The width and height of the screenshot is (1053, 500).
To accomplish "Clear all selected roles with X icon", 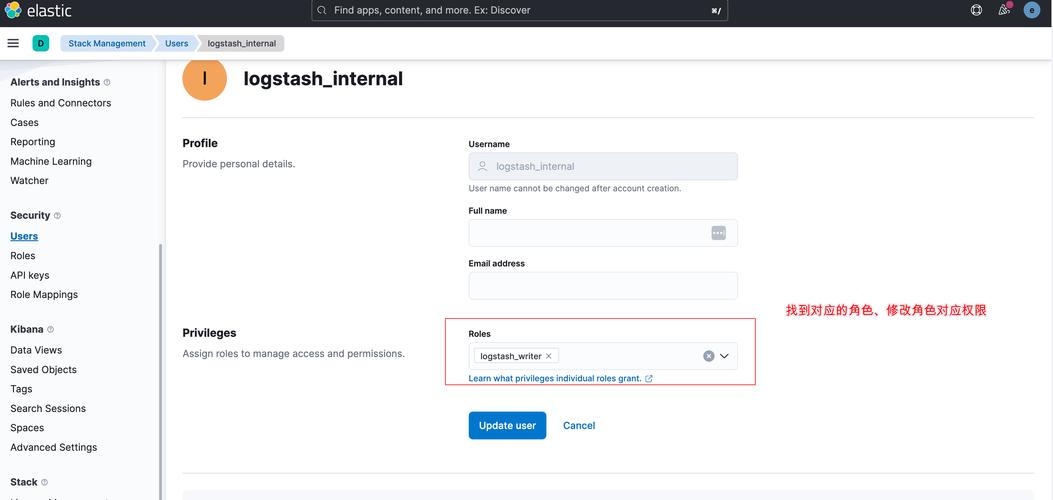I will tap(709, 356).
